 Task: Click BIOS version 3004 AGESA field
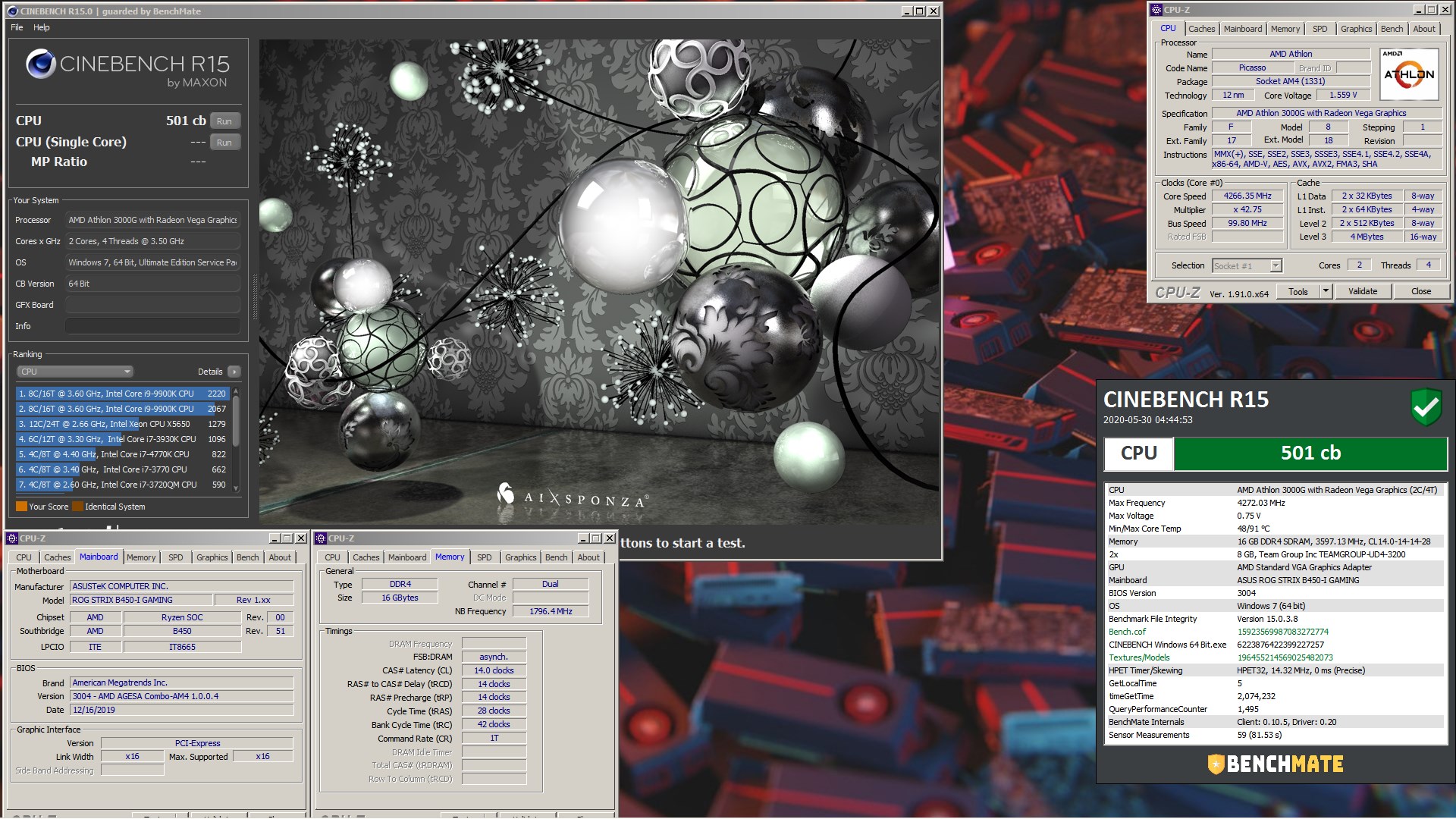point(182,696)
